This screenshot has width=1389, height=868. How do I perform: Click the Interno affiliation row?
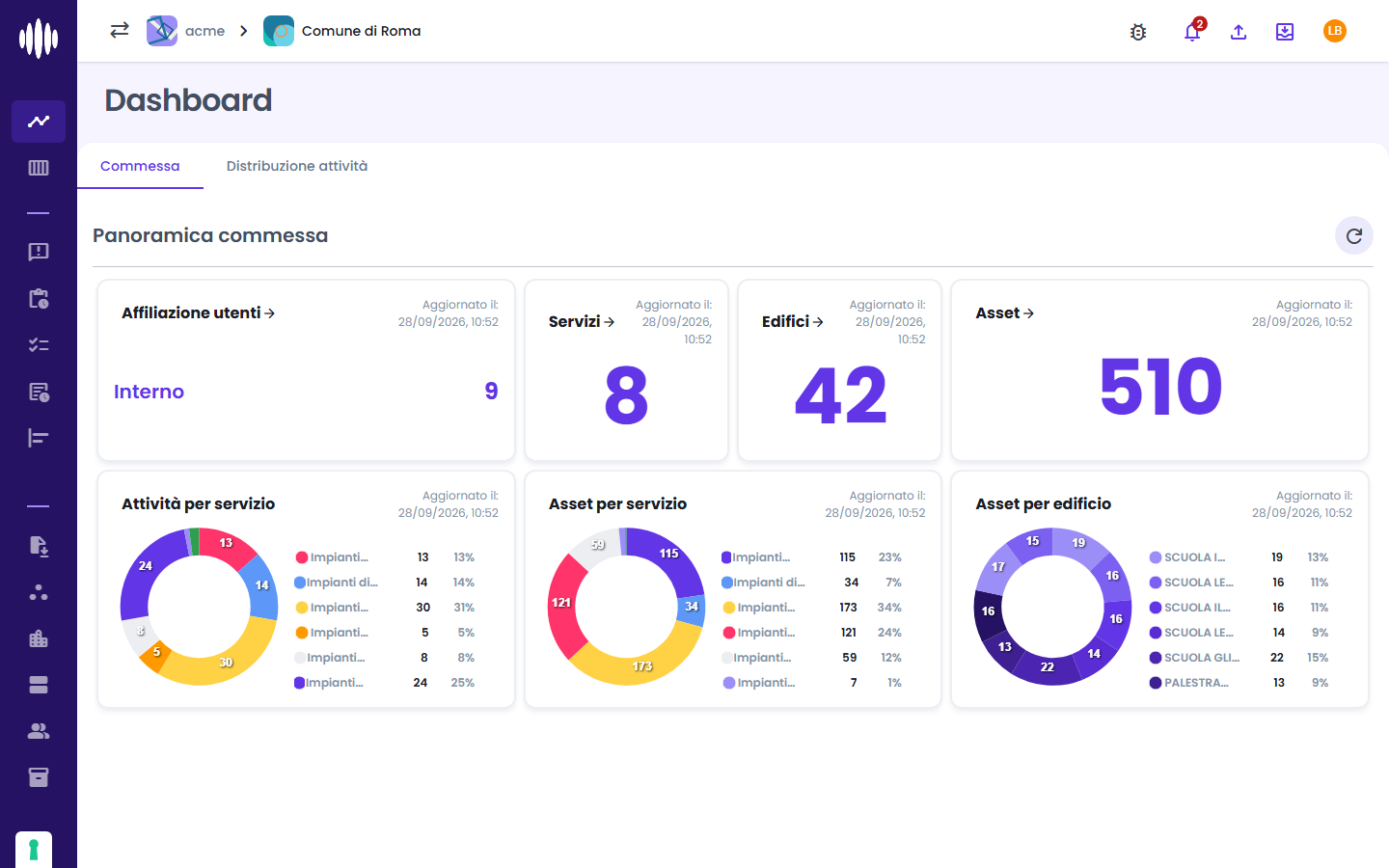point(306,392)
